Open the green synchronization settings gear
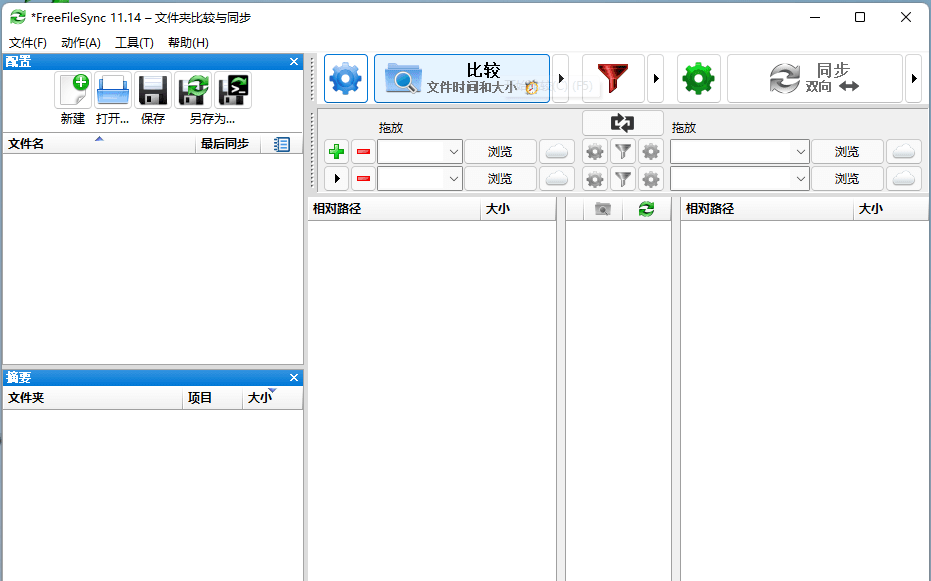931x581 pixels. (x=699, y=78)
